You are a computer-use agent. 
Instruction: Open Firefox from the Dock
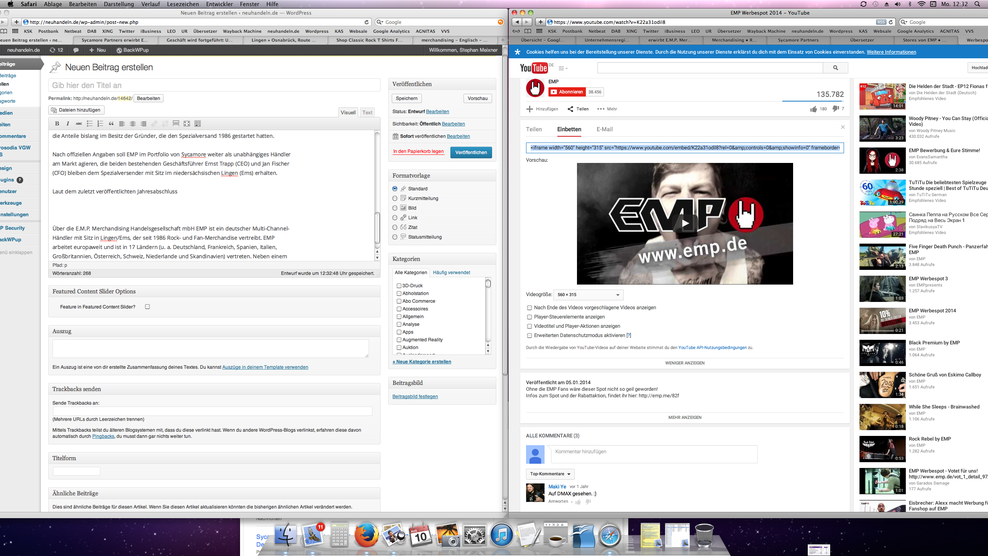coord(365,536)
